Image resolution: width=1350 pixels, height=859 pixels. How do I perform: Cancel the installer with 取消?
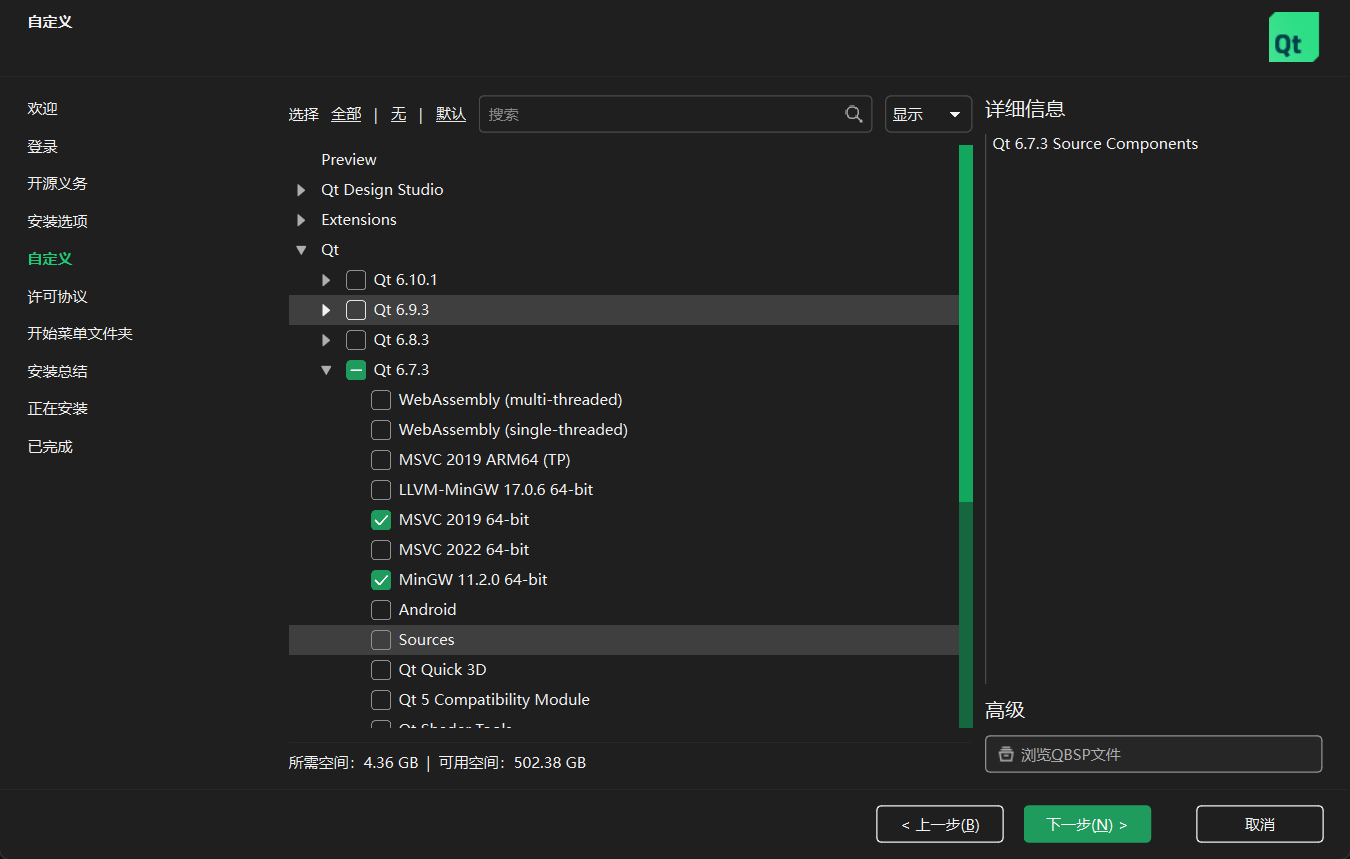[1260, 824]
